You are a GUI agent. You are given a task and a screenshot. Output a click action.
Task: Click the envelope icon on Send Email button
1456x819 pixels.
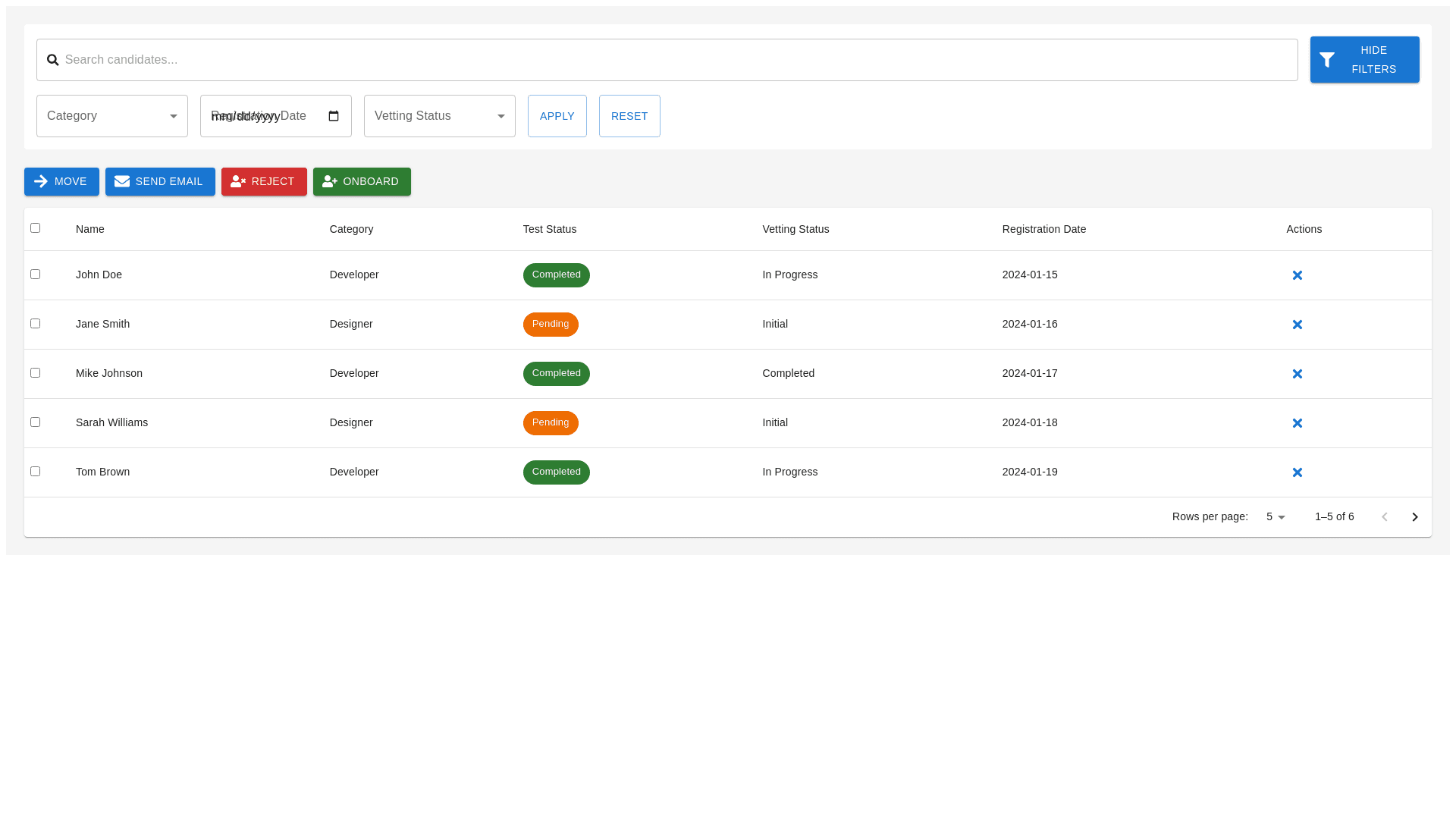tap(122, 181)
